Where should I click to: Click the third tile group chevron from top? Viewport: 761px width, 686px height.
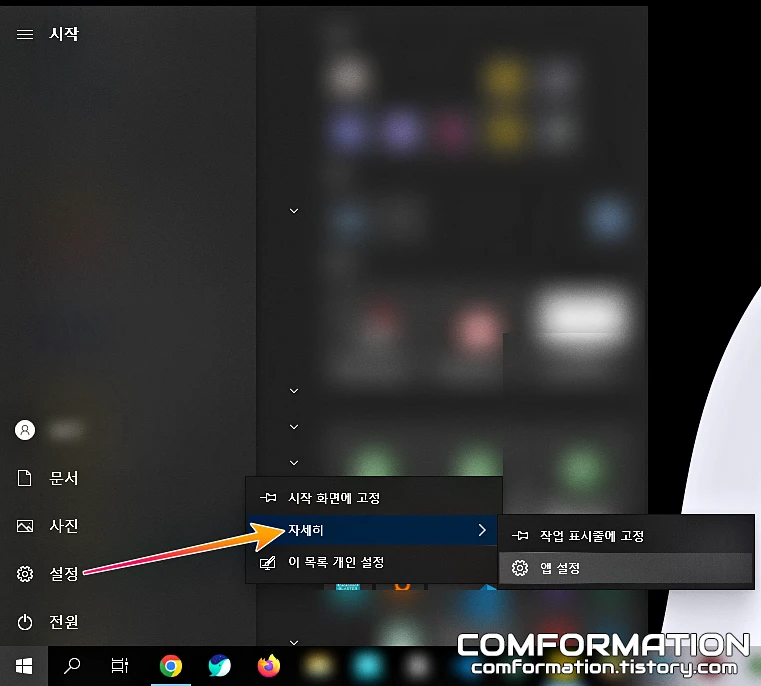tap(294, 427)
